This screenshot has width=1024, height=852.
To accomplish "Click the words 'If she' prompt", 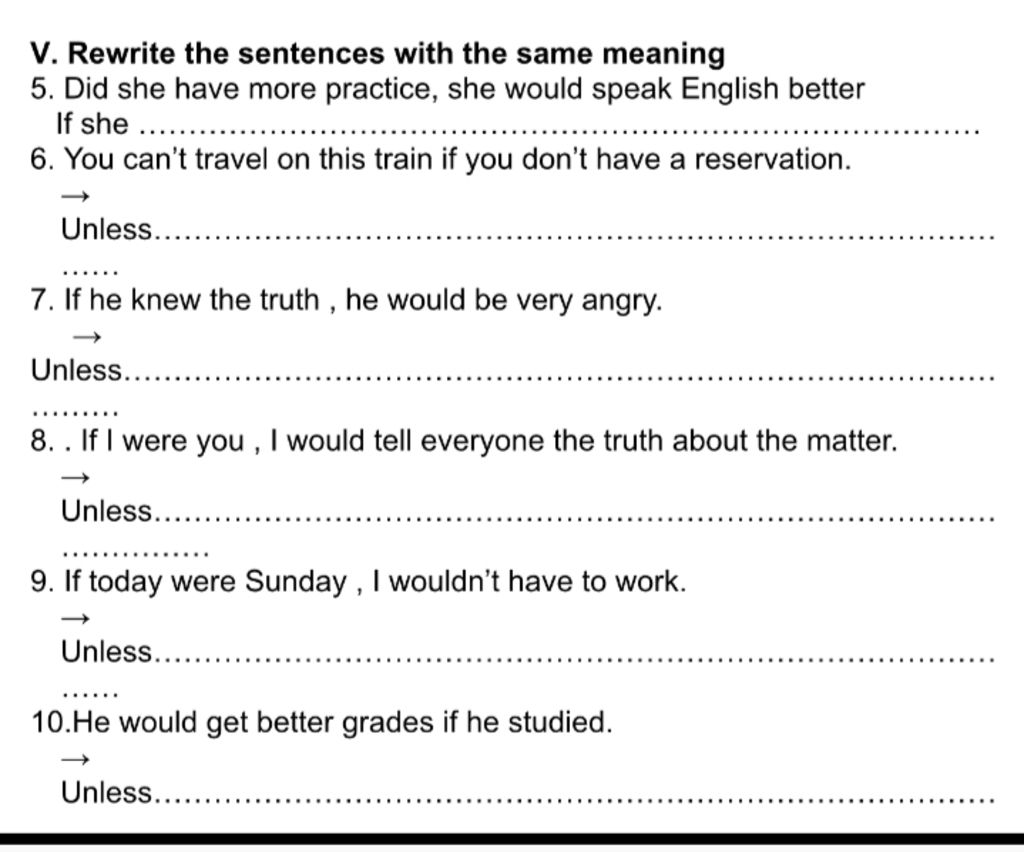I will pyautogui.click(x=93, y=123).
